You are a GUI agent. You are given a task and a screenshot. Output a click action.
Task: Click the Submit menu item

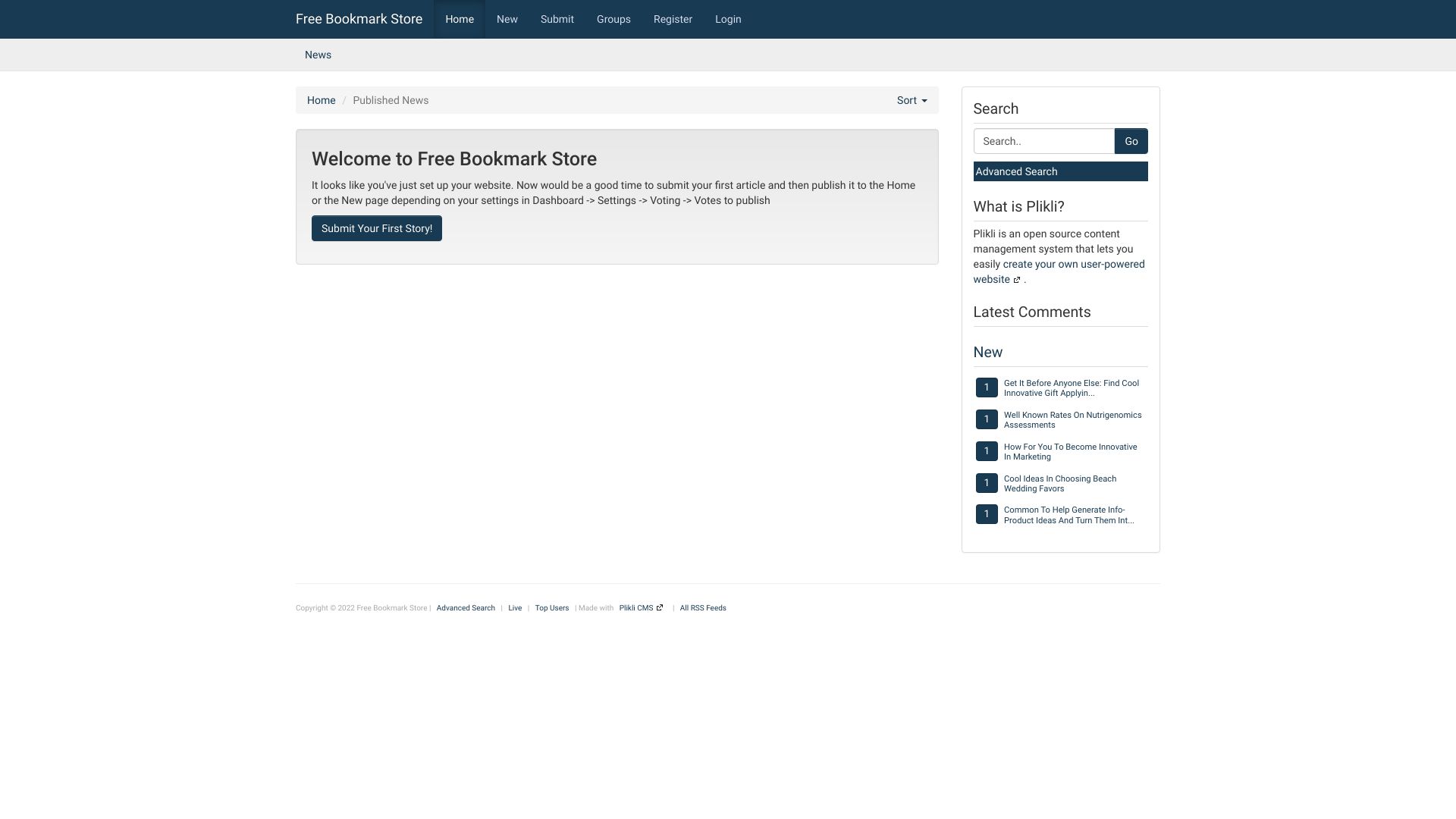click(557, 19)
